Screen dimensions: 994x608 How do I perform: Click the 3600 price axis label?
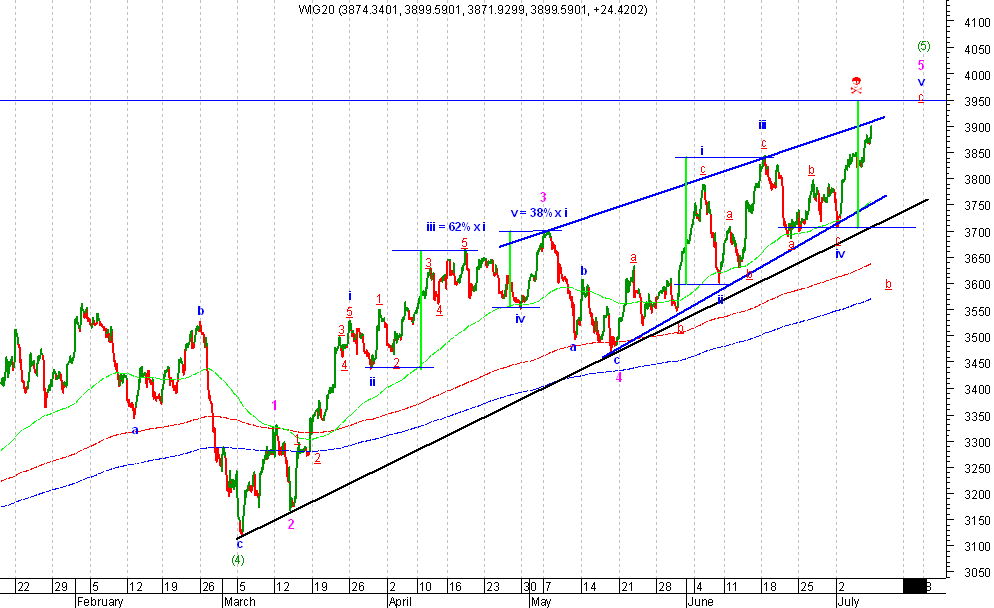(976, 285)
